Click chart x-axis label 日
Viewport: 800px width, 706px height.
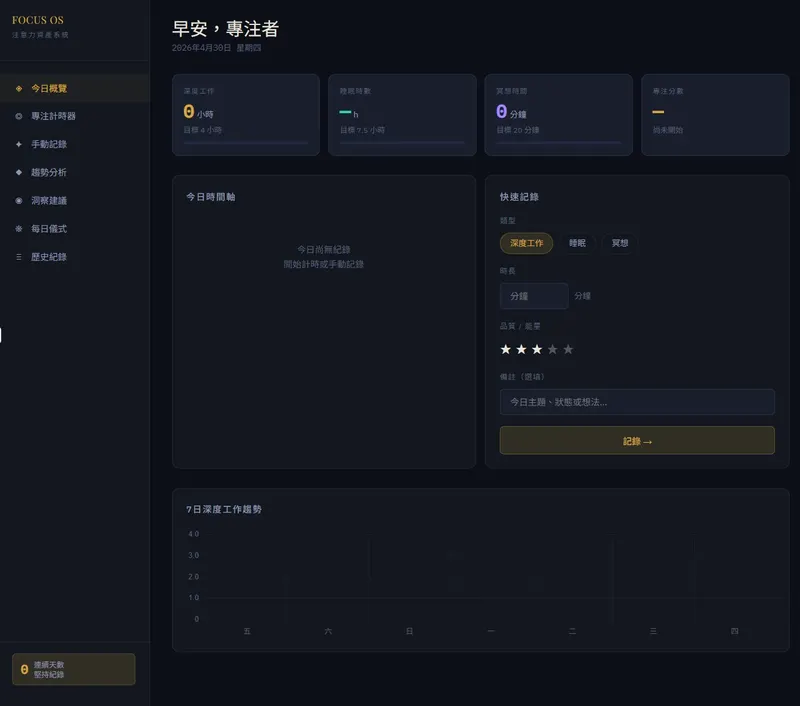409,632
